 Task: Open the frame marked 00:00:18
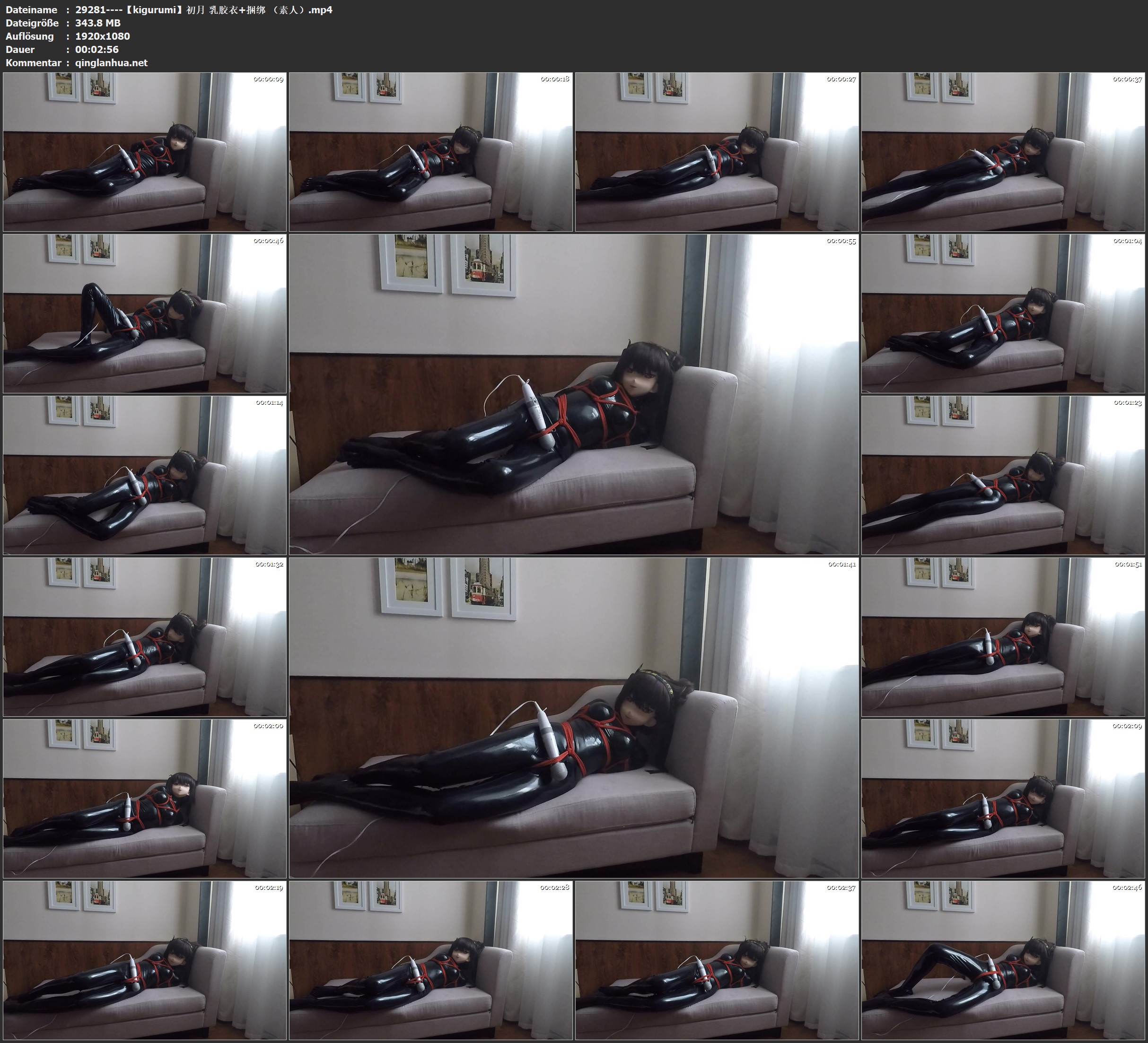[x=430, y=151]
